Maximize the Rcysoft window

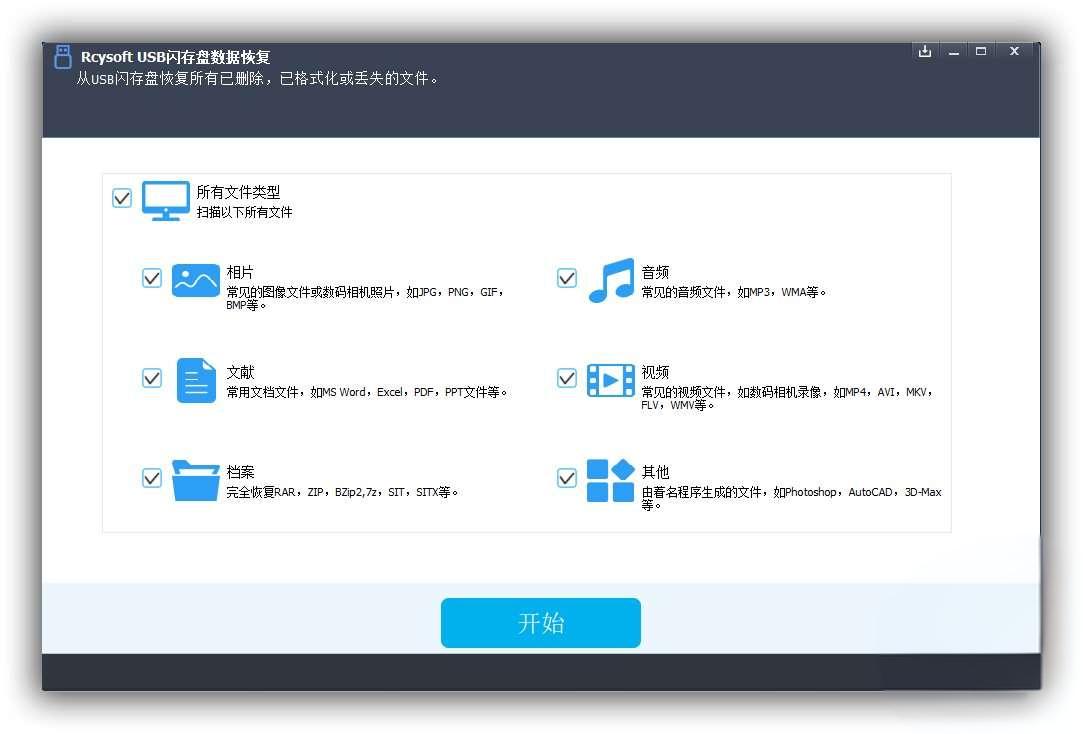tap(981, 51)
